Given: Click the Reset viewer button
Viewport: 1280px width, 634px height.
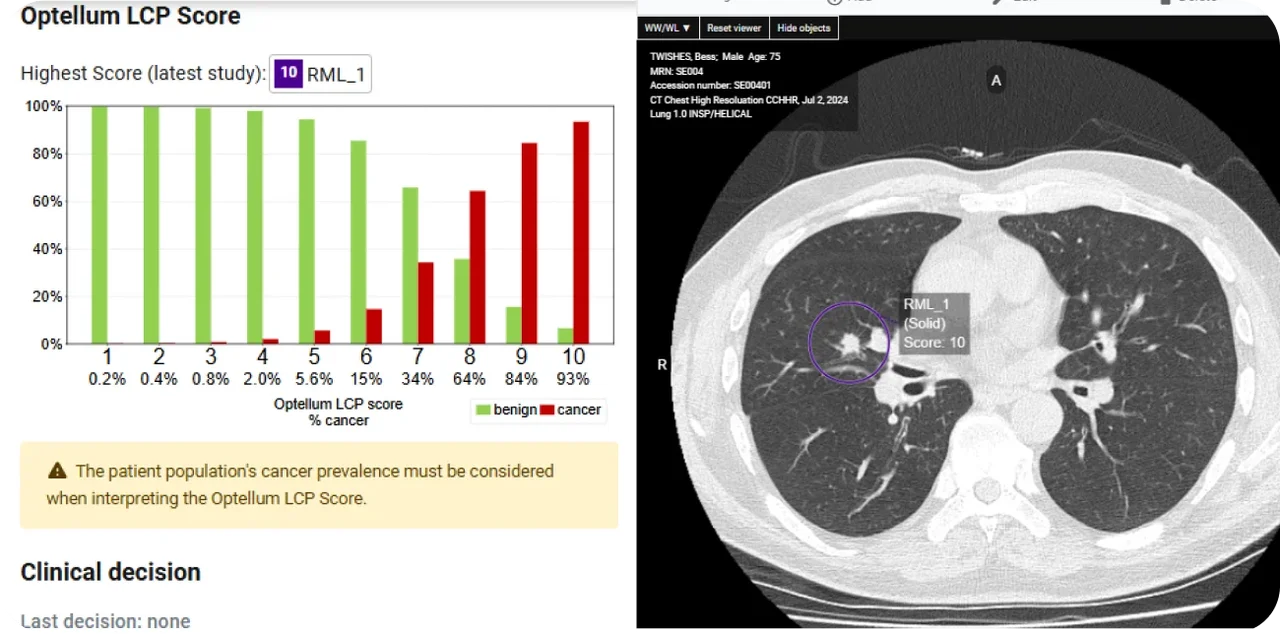Looking at the screenshot, I should point(734,27).
